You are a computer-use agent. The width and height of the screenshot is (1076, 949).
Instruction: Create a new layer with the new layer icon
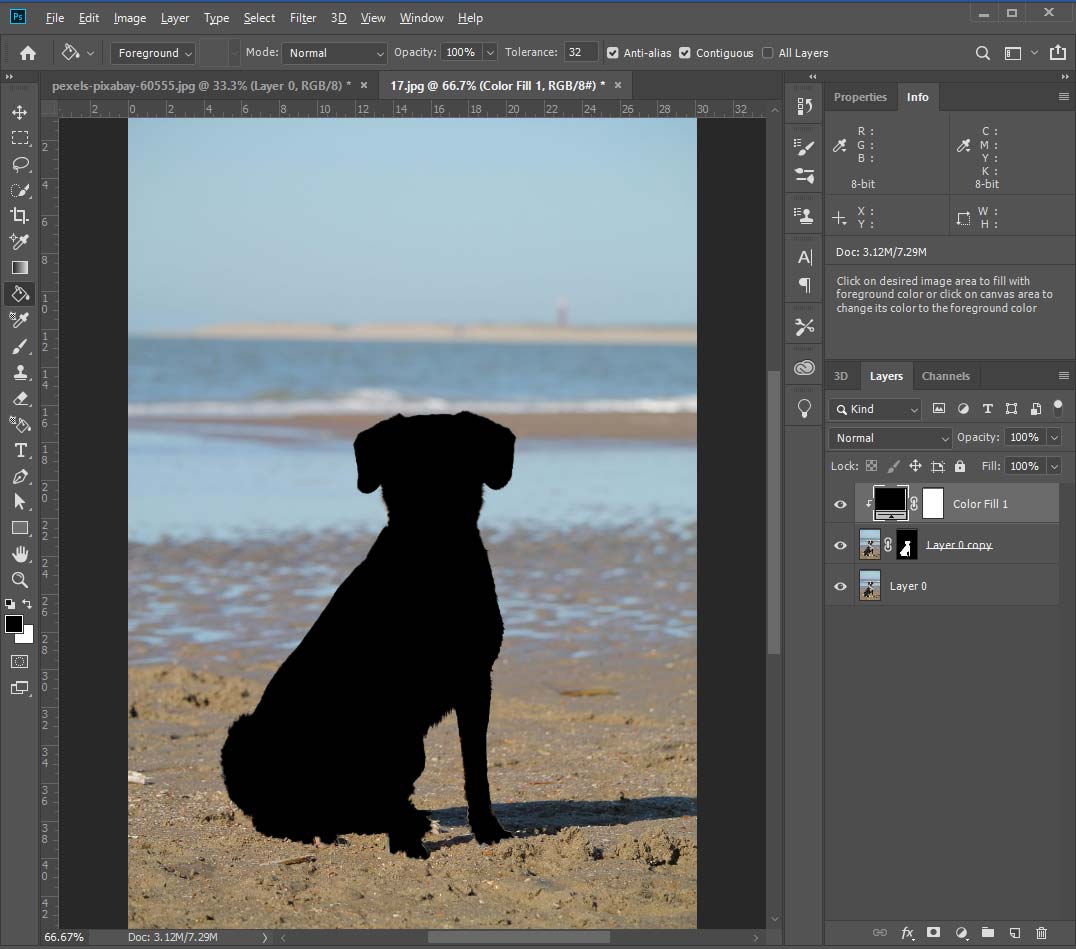(x=1014, y=933)
